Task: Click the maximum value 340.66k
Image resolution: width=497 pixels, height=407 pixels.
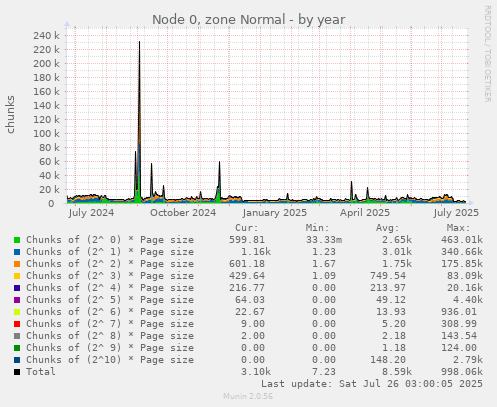Action: (462, 252)
